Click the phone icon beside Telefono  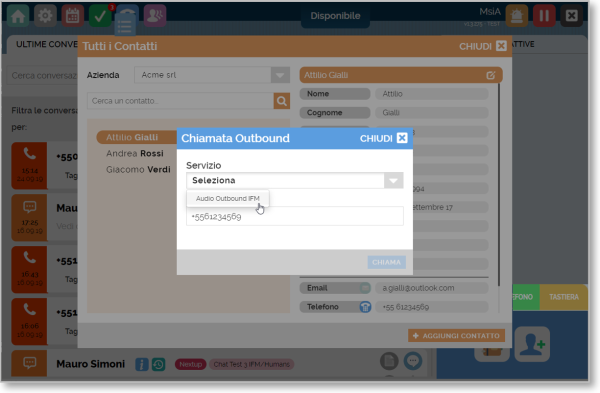pos(365,307)
